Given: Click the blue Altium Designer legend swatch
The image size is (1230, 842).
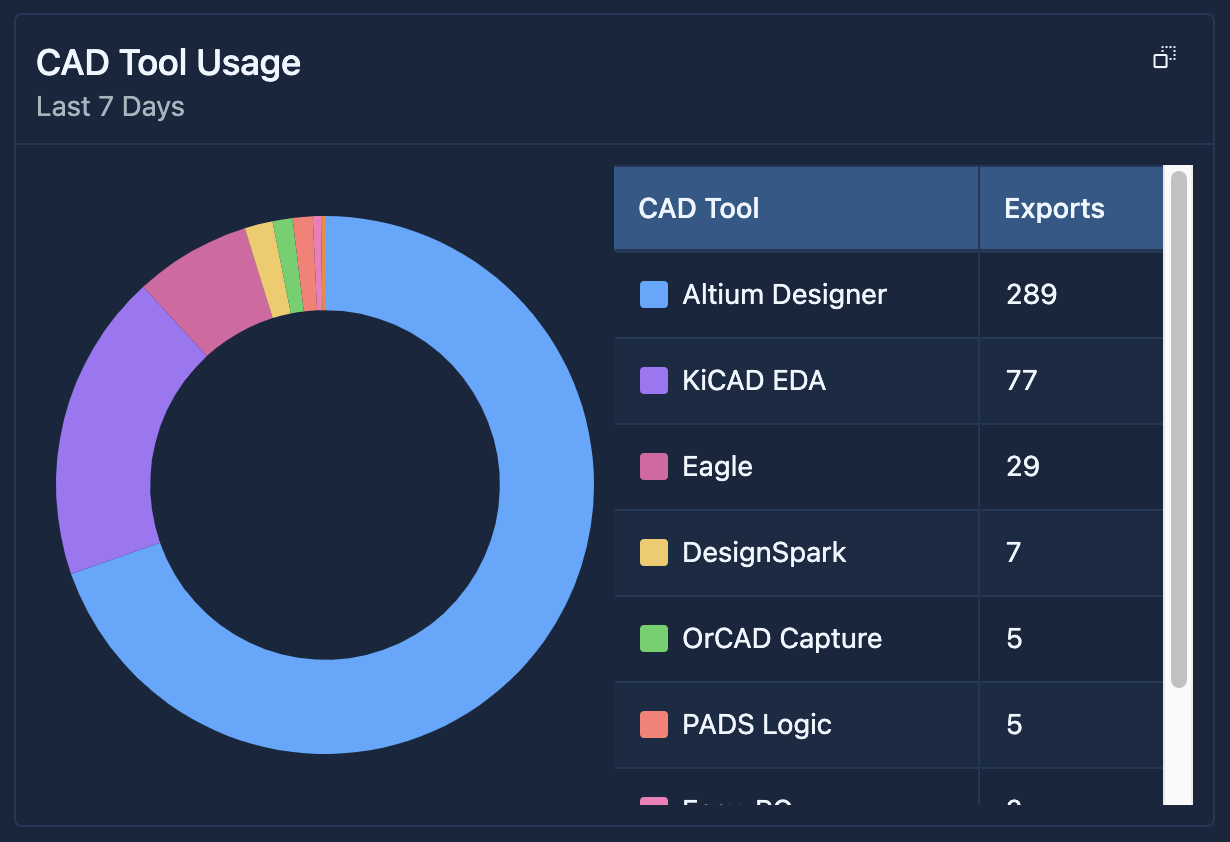Looking at the screenshot, I should [x=654, y=295].
